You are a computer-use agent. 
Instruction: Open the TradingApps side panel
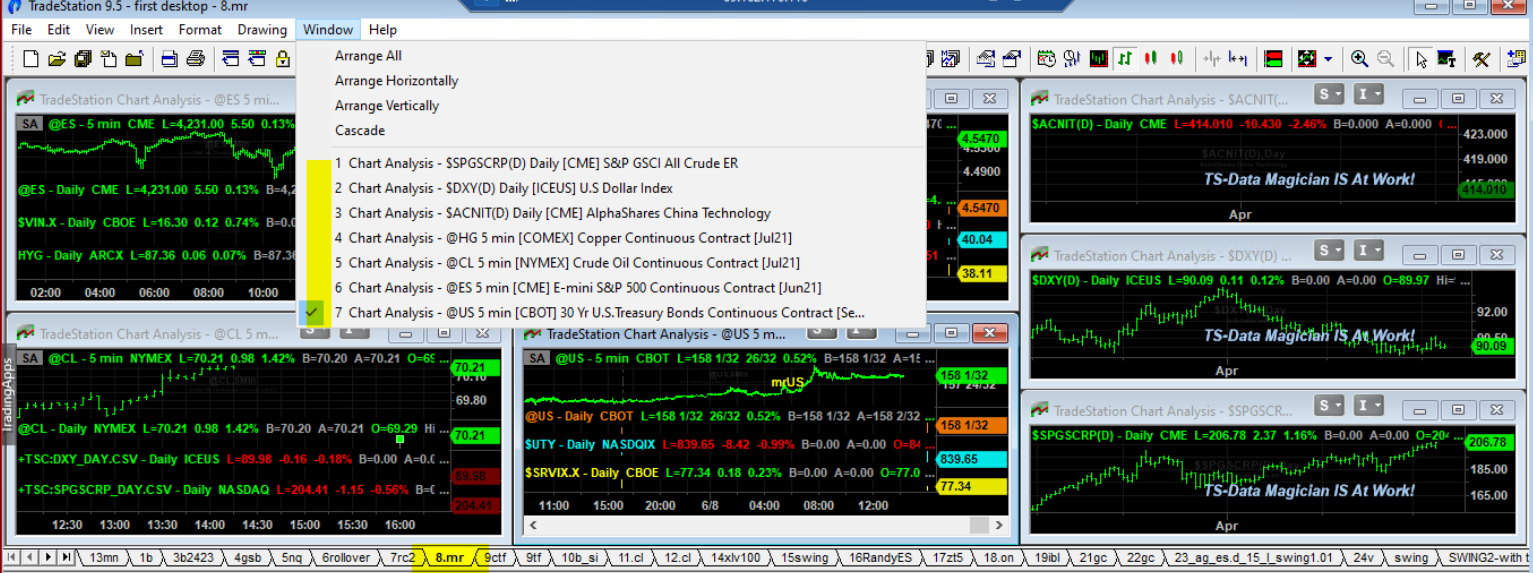click(7, 391)
